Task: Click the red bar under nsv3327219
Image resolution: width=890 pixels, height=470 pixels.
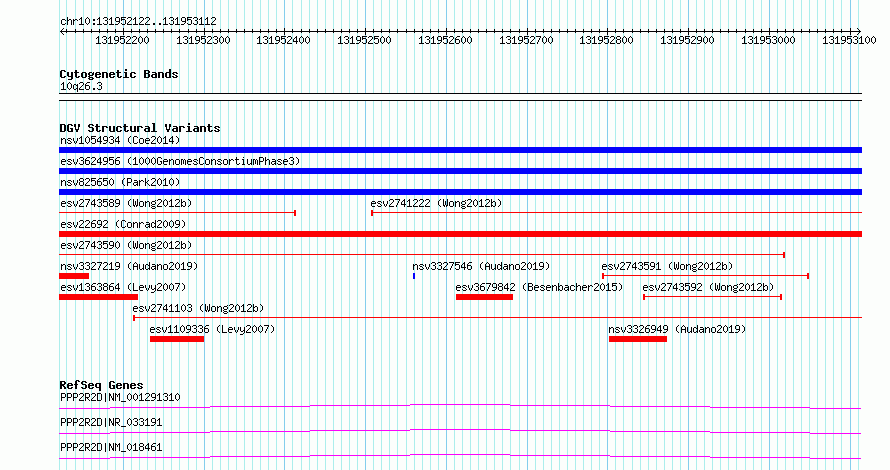Action: tap(74, 276)
